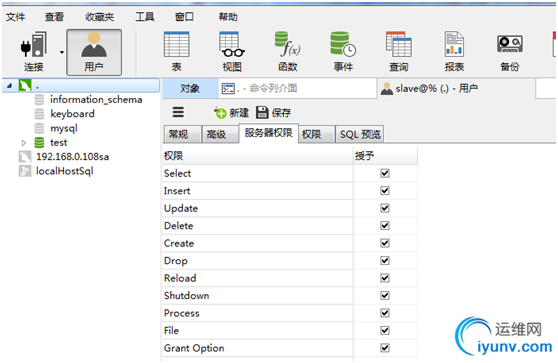Select the keyboard database
Viewport: 558px width, 363px height.
[72, 114]
